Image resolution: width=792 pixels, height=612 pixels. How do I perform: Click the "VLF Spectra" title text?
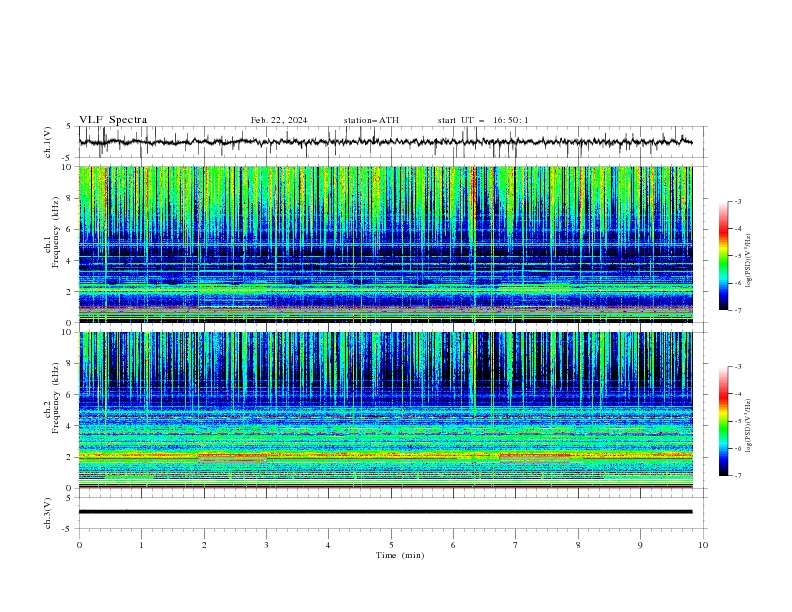[x=113, y=120]
